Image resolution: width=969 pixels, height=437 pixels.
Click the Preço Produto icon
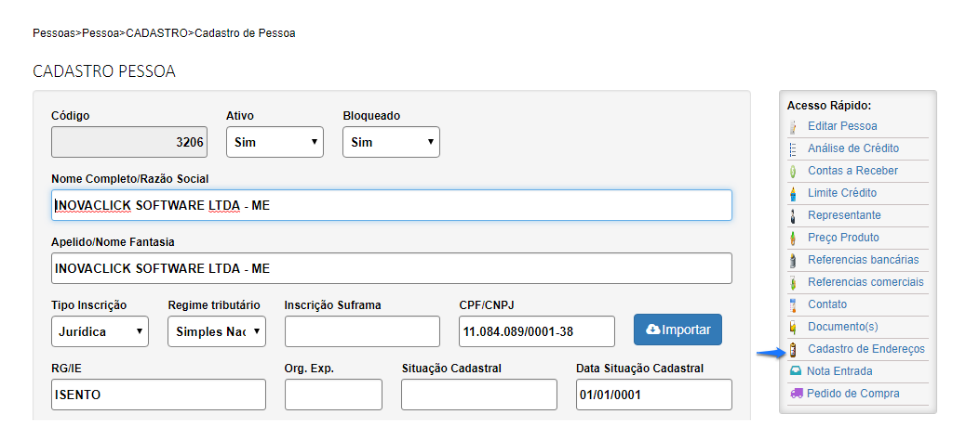pos(793,238)
